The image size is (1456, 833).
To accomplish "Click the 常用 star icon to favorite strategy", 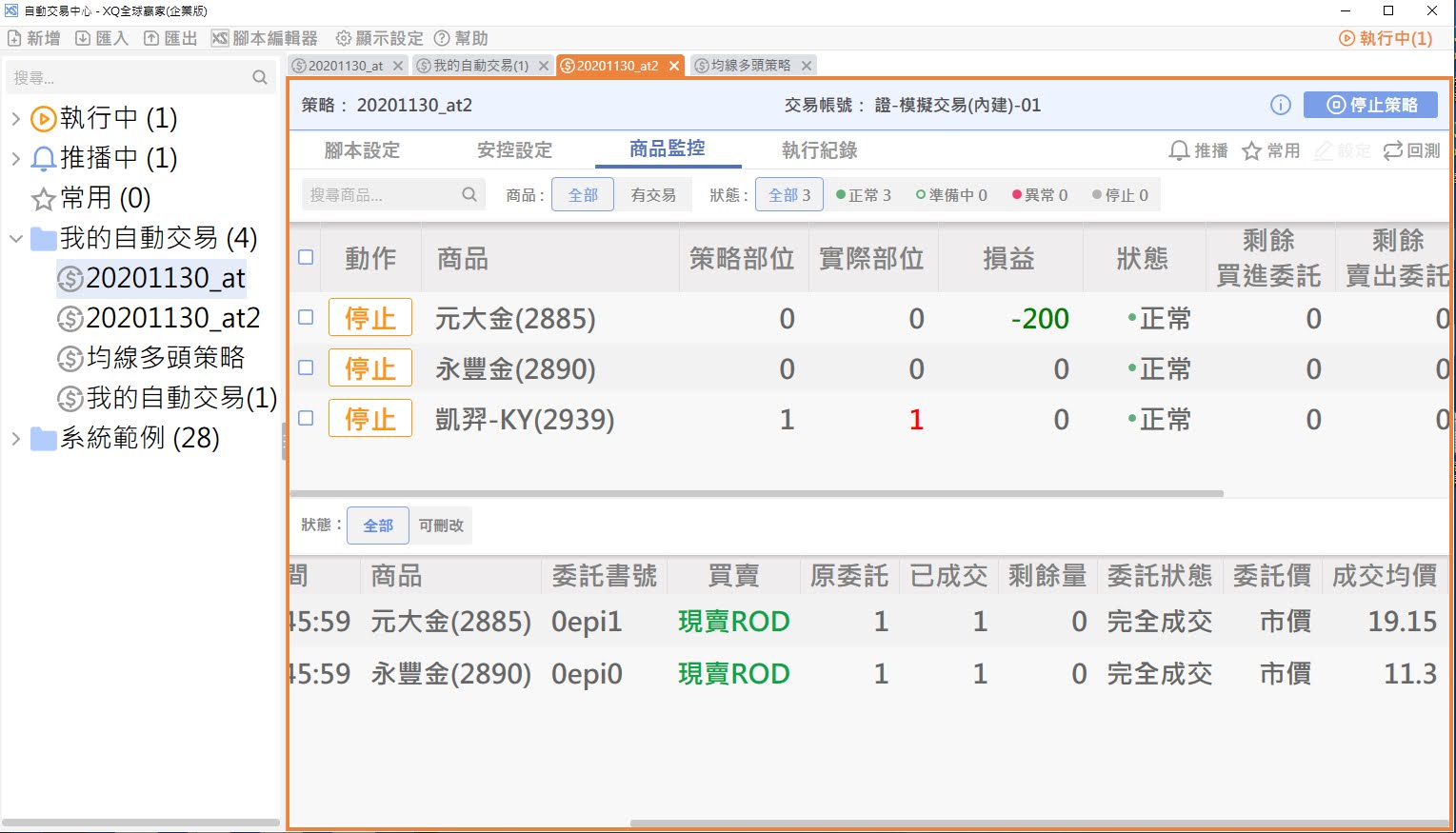I will pyautogui.click(x=1251, y=150).
